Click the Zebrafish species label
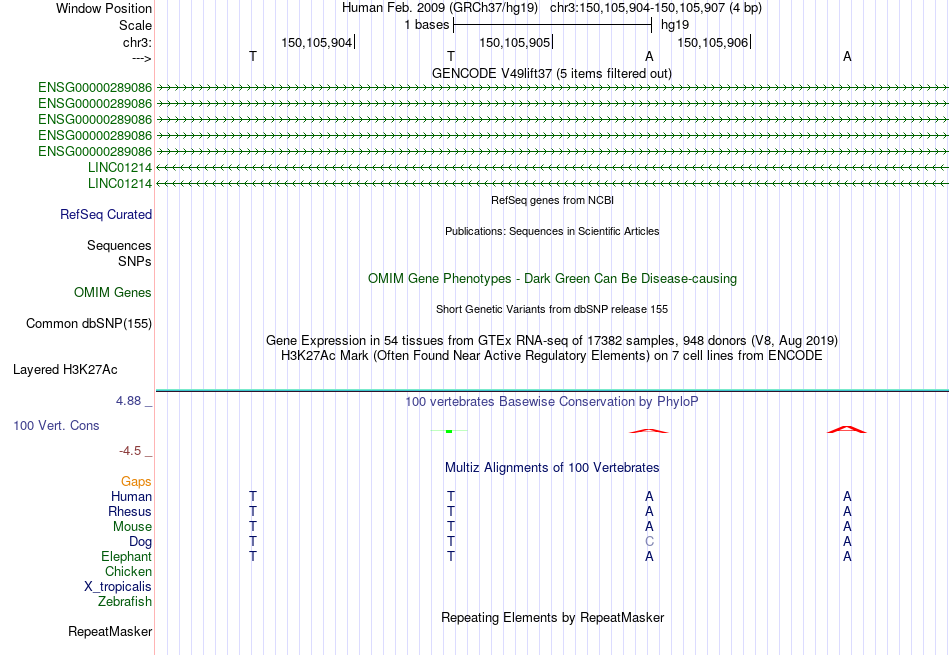Image resolution: width=950 pixels, height=655 pixels. (x=125, y=602)
